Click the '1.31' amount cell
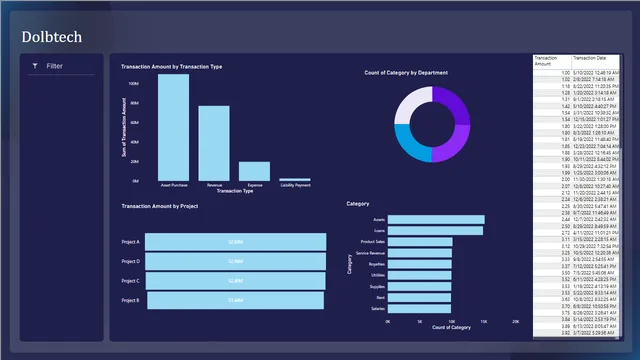 click(565, 99)
